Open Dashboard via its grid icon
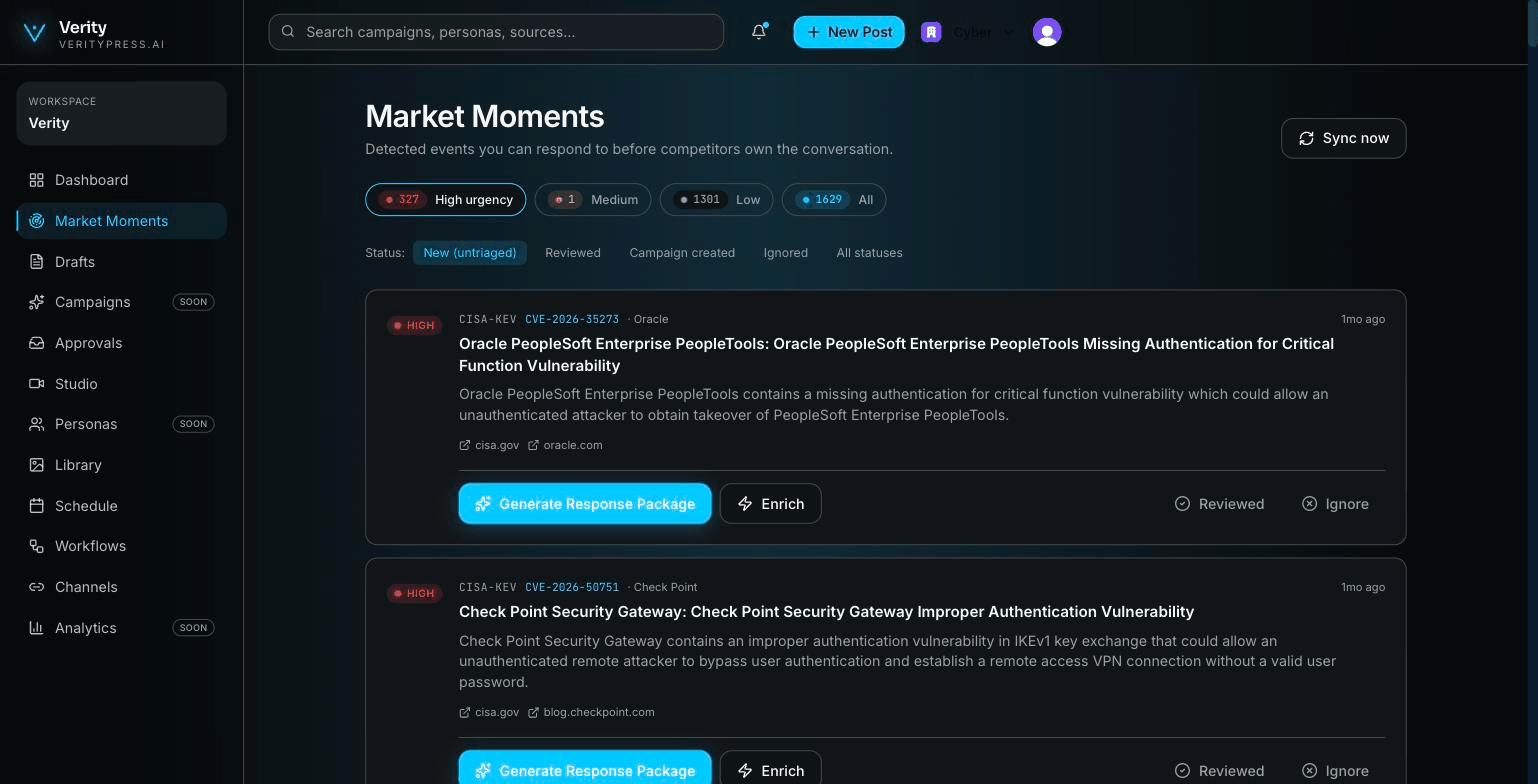Viewport: 1538px width, 784px height. click(x=37, y=180)
